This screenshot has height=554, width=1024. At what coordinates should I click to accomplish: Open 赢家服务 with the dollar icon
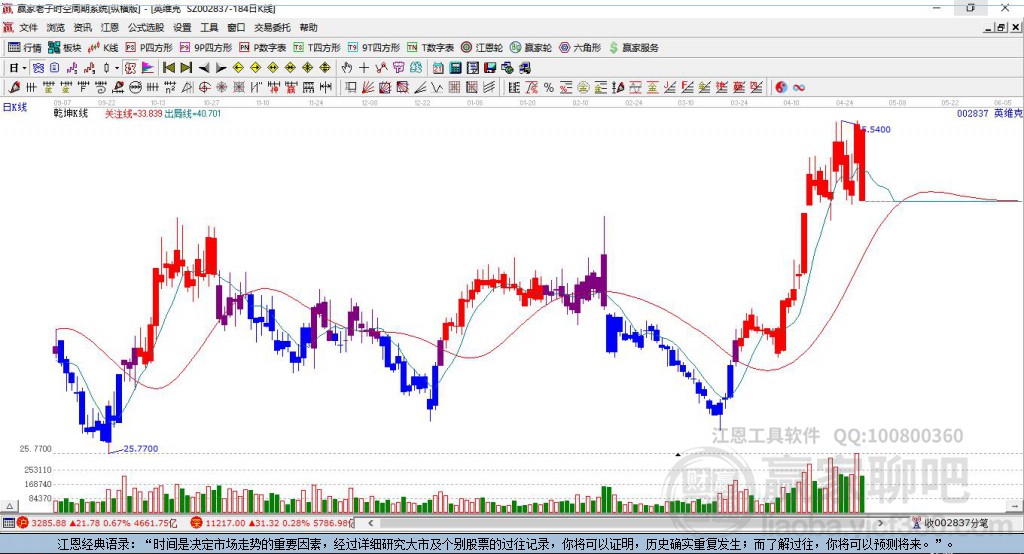point(633,48)
